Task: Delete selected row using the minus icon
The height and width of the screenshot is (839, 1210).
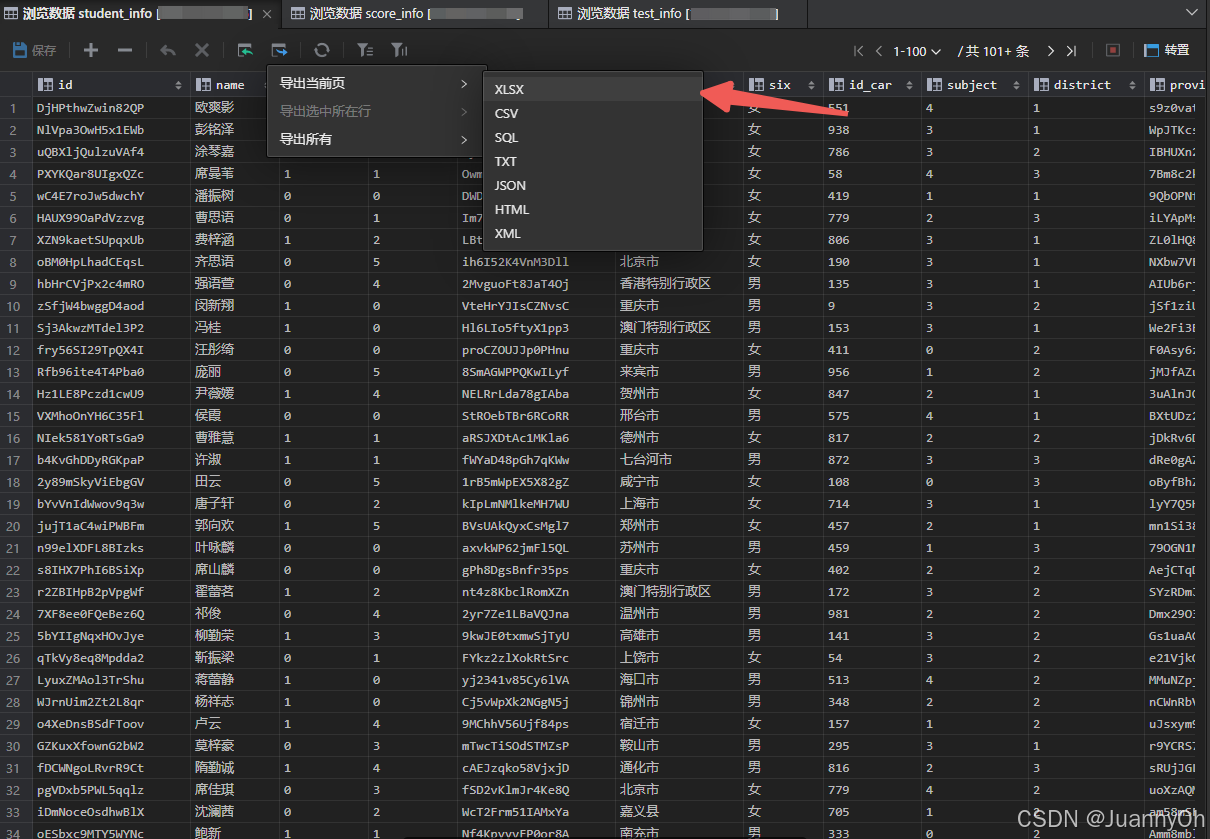Action: 125,50
